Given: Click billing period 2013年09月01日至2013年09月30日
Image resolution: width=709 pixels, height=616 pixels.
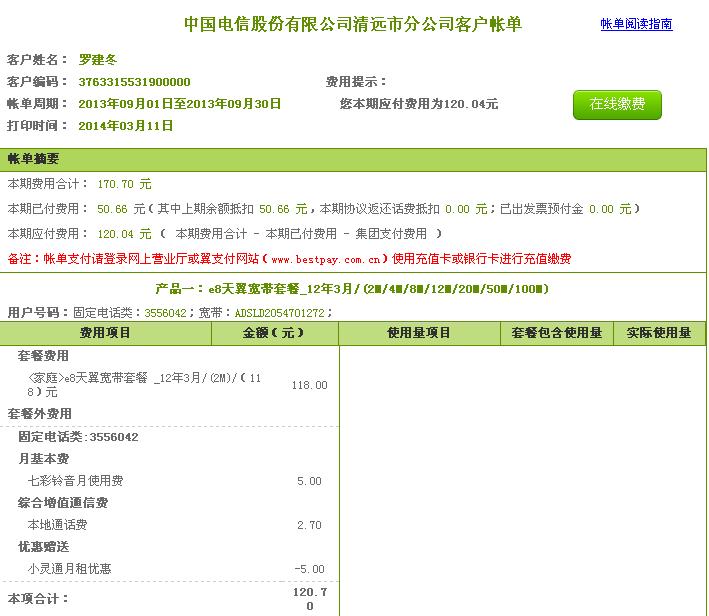Looking at the screenshot, I should pos(180,104).
